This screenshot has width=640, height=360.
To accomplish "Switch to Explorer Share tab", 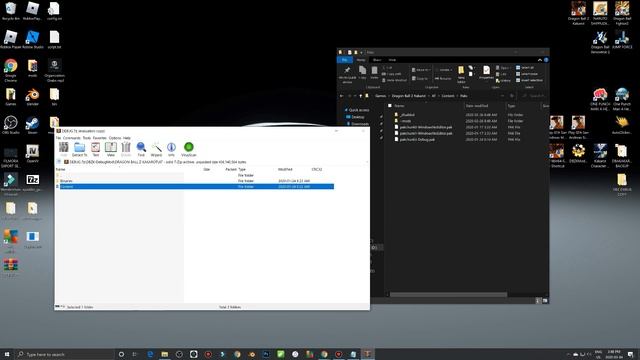I will click(x=377, y=60).
